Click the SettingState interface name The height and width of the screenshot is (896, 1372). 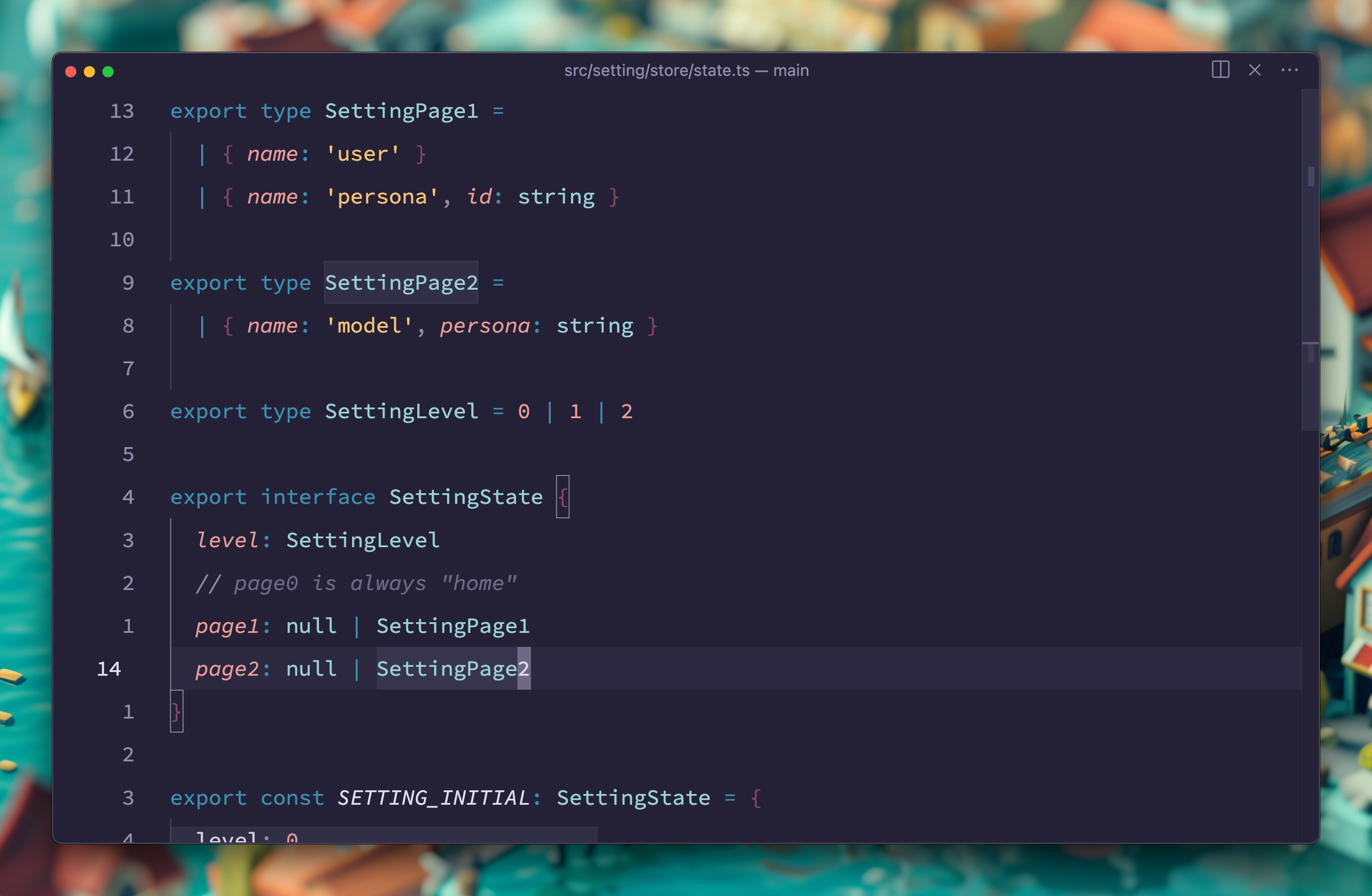pos(466,497)
